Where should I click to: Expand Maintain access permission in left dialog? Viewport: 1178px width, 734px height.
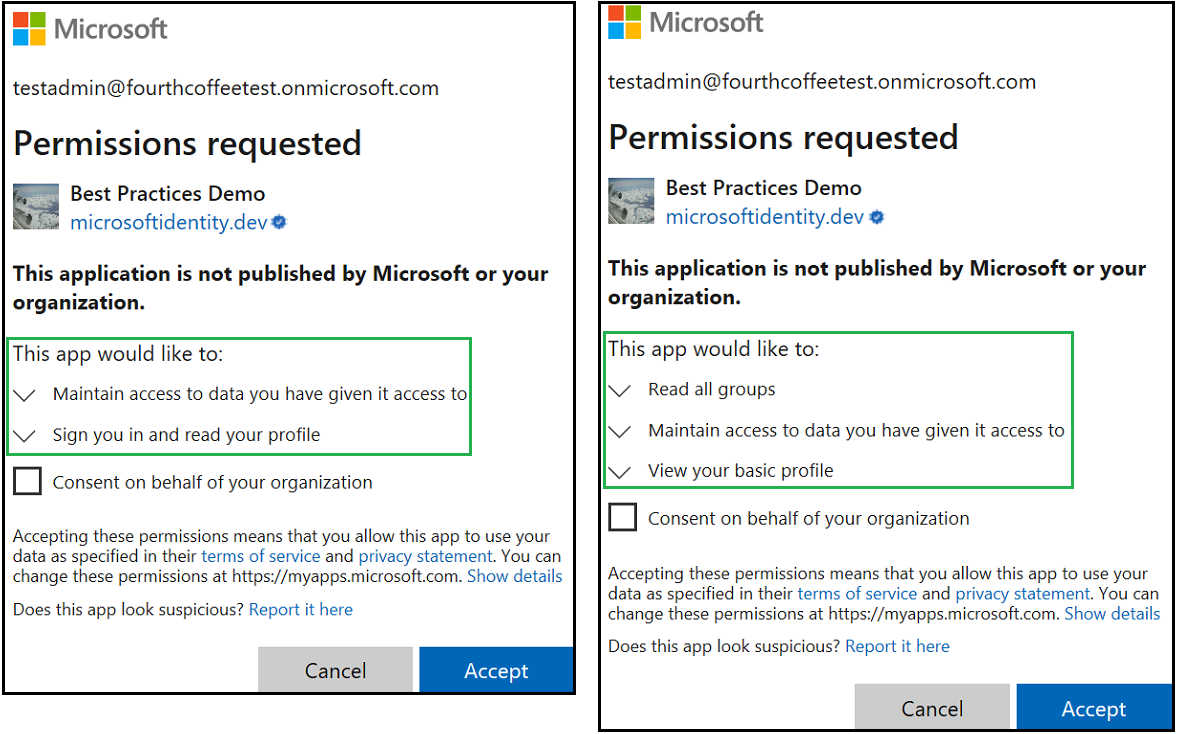tap(24, 394)
